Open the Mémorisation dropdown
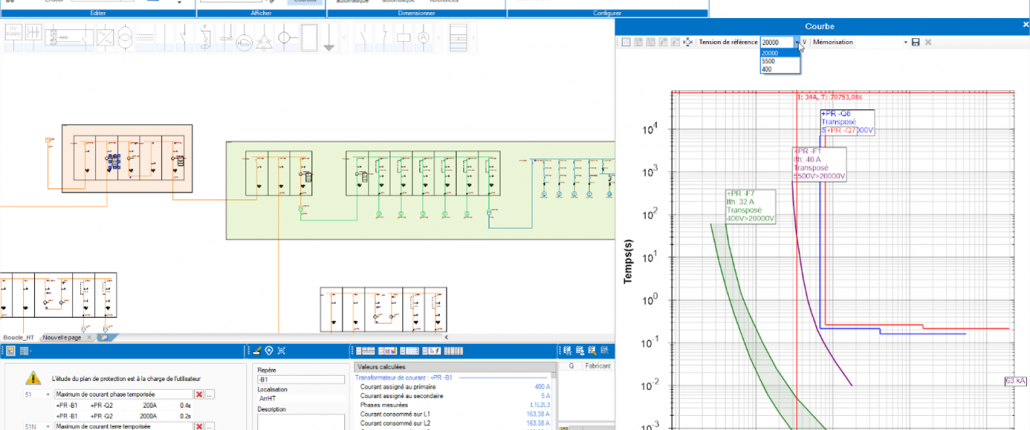Image resolution: width=1030 pixels, height=430 pixels. click(x=906, y=42)
